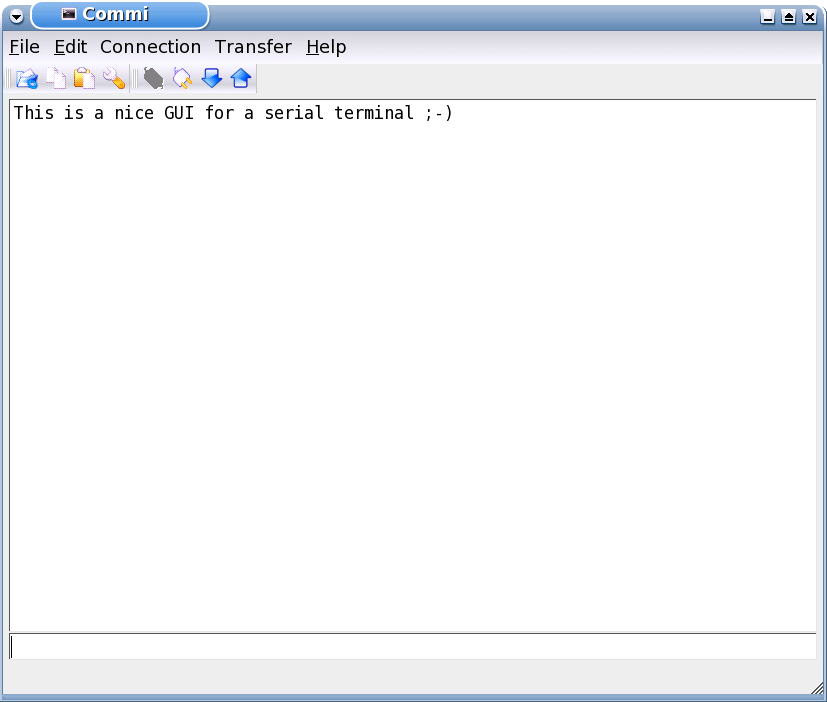827x702 pixels.
Task: Click the gray connect plug icon
Action: click(153, 79)
